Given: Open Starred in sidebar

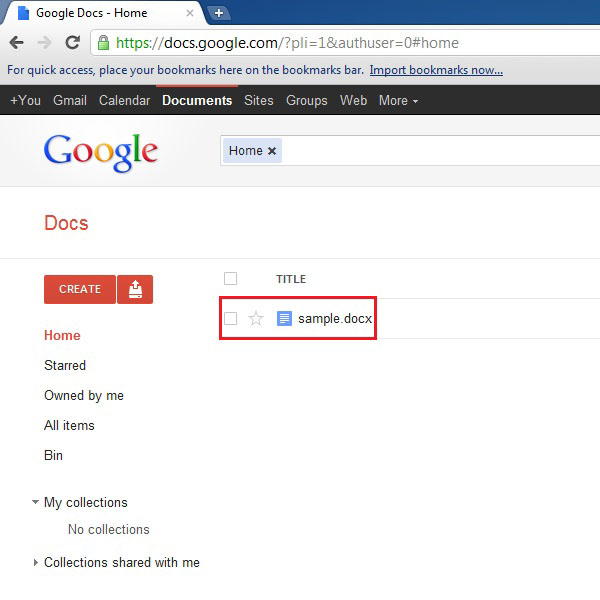Looking at the screenshot, I should click(65, 365).
